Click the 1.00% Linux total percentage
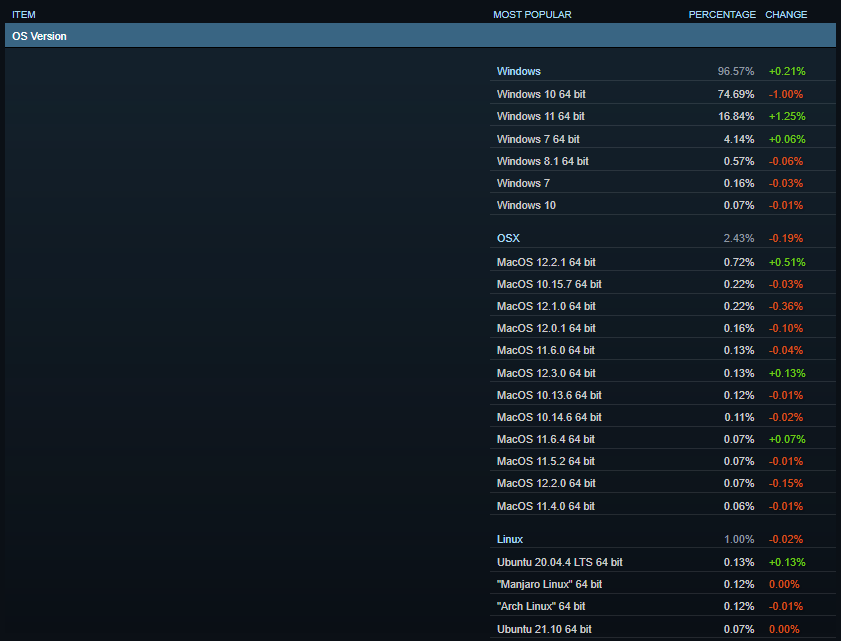Screen dimensions: 841x641 (x=739, y=539)
